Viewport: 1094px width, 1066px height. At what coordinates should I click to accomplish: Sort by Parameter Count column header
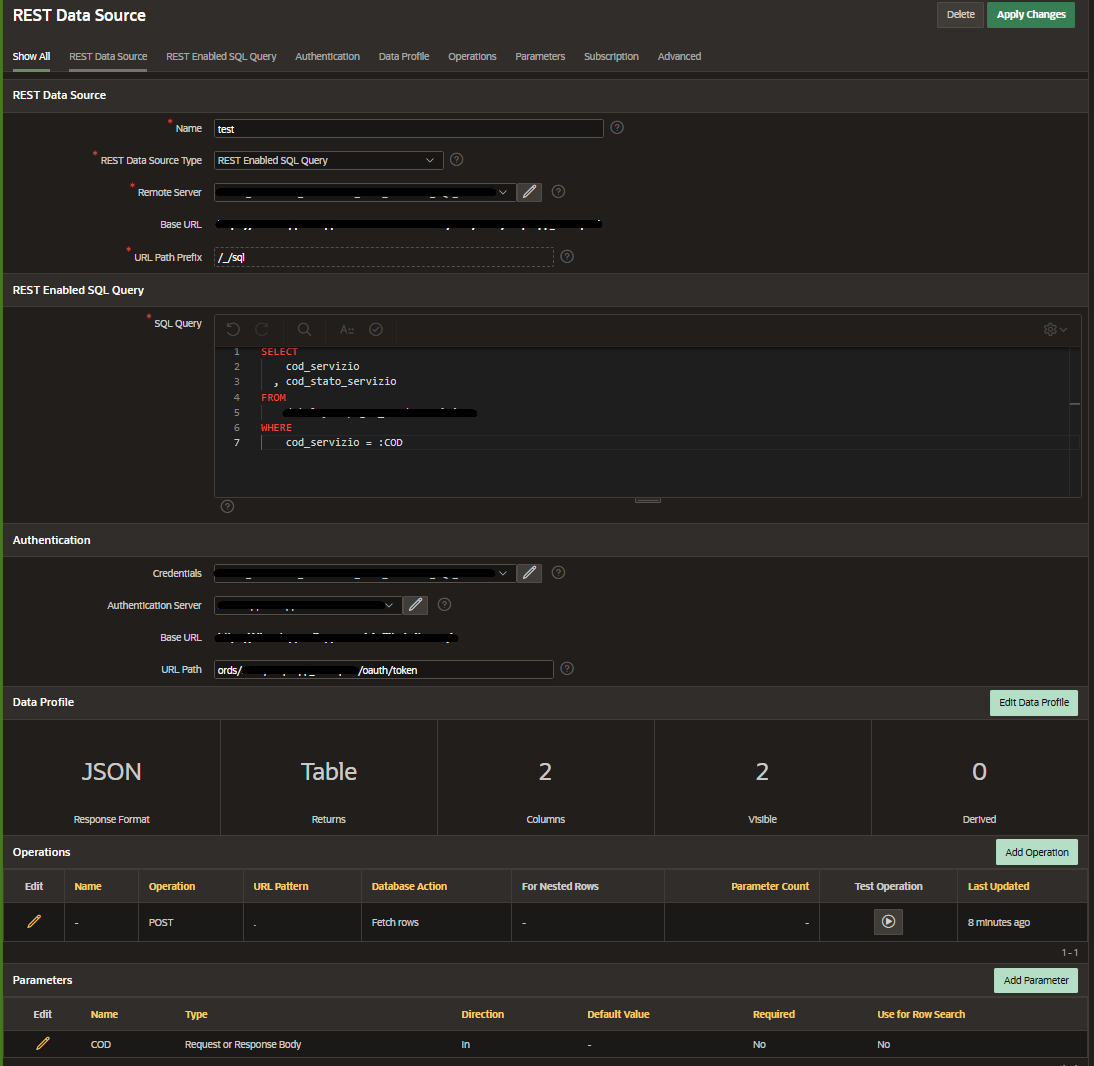point(770,886)
